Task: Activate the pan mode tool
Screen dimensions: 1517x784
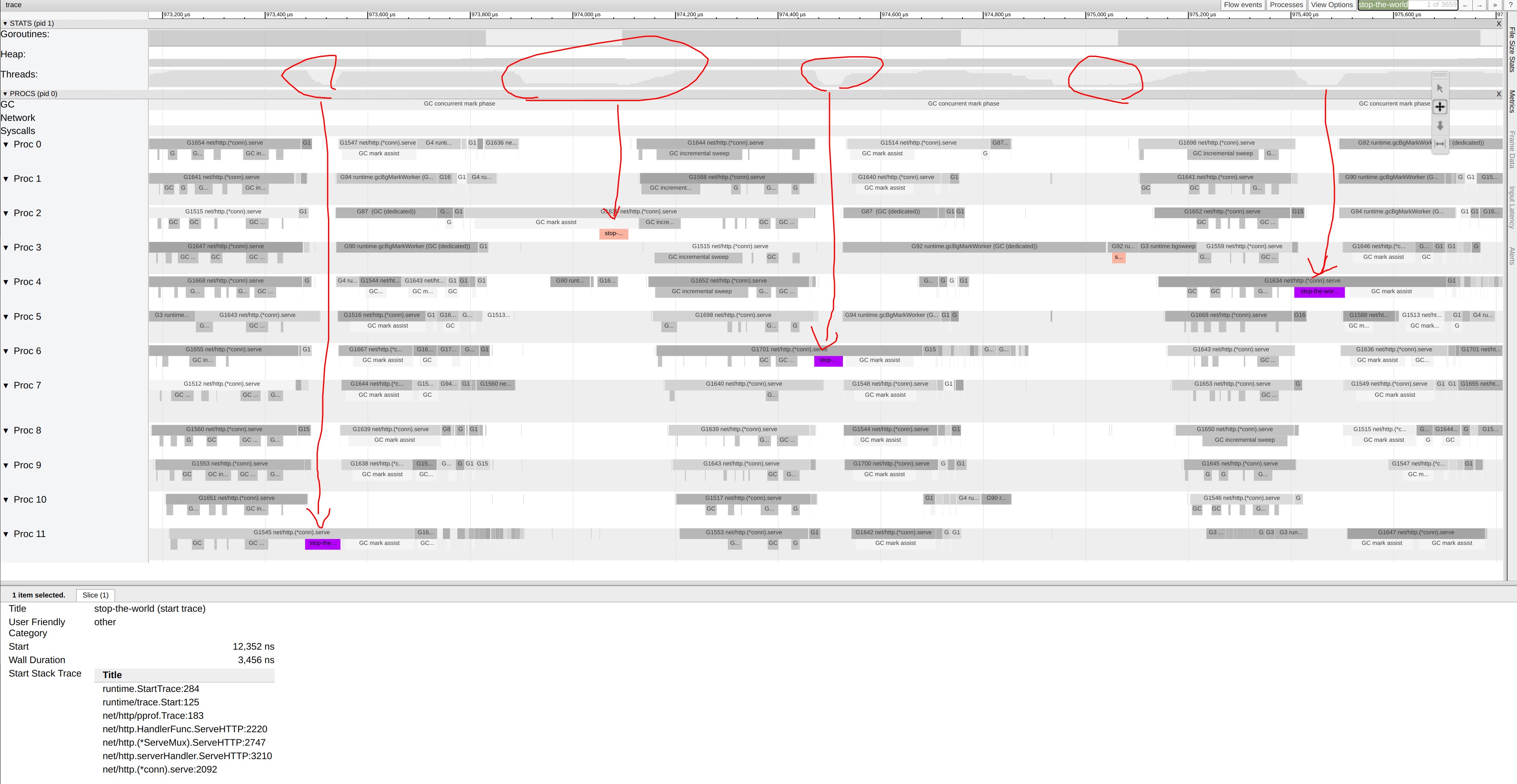Action: (x=1440, y=107)
